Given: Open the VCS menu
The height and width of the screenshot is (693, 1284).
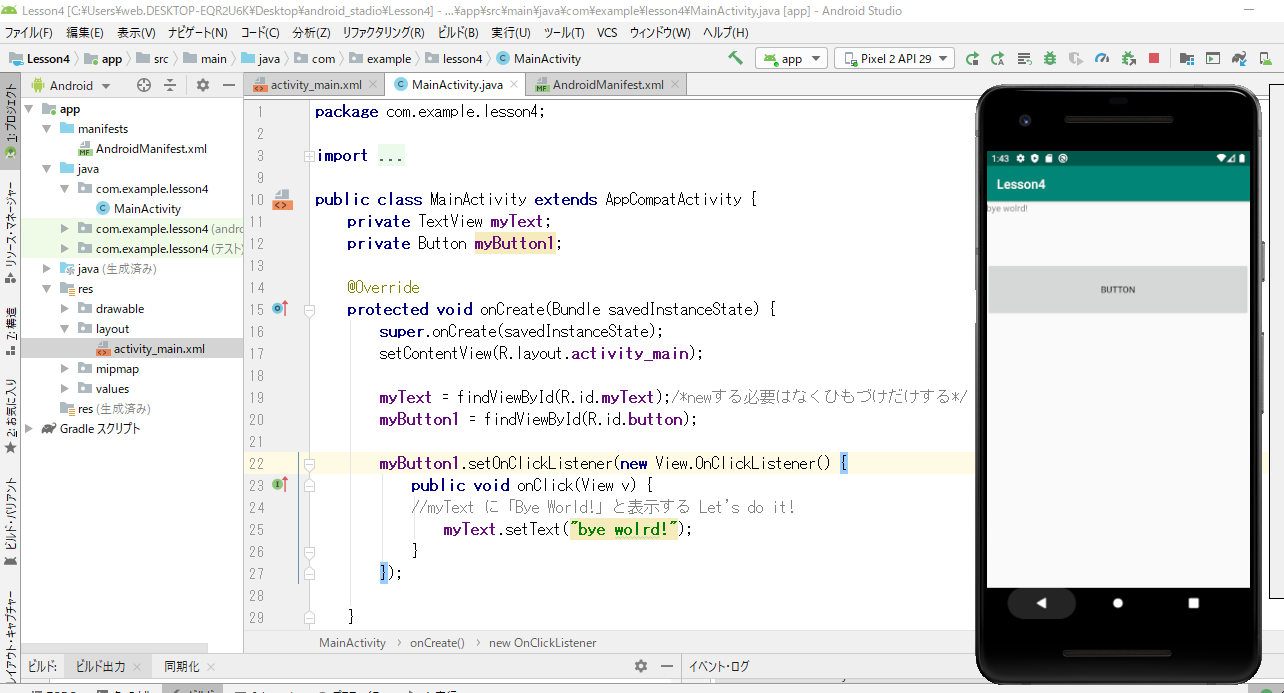Looking at the screenshot, I should pyautogui.click(x=607, y=32).
